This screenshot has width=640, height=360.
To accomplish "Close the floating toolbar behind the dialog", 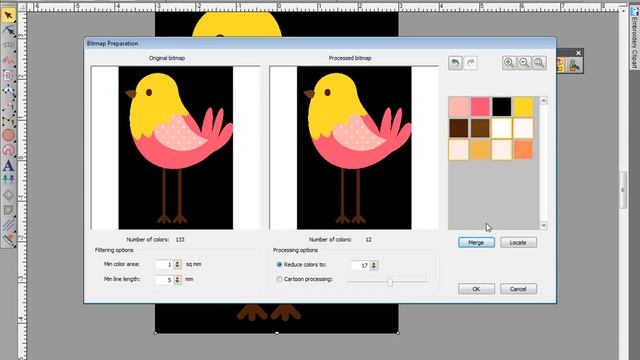I will pyautogui.click(x=578, y=53).
